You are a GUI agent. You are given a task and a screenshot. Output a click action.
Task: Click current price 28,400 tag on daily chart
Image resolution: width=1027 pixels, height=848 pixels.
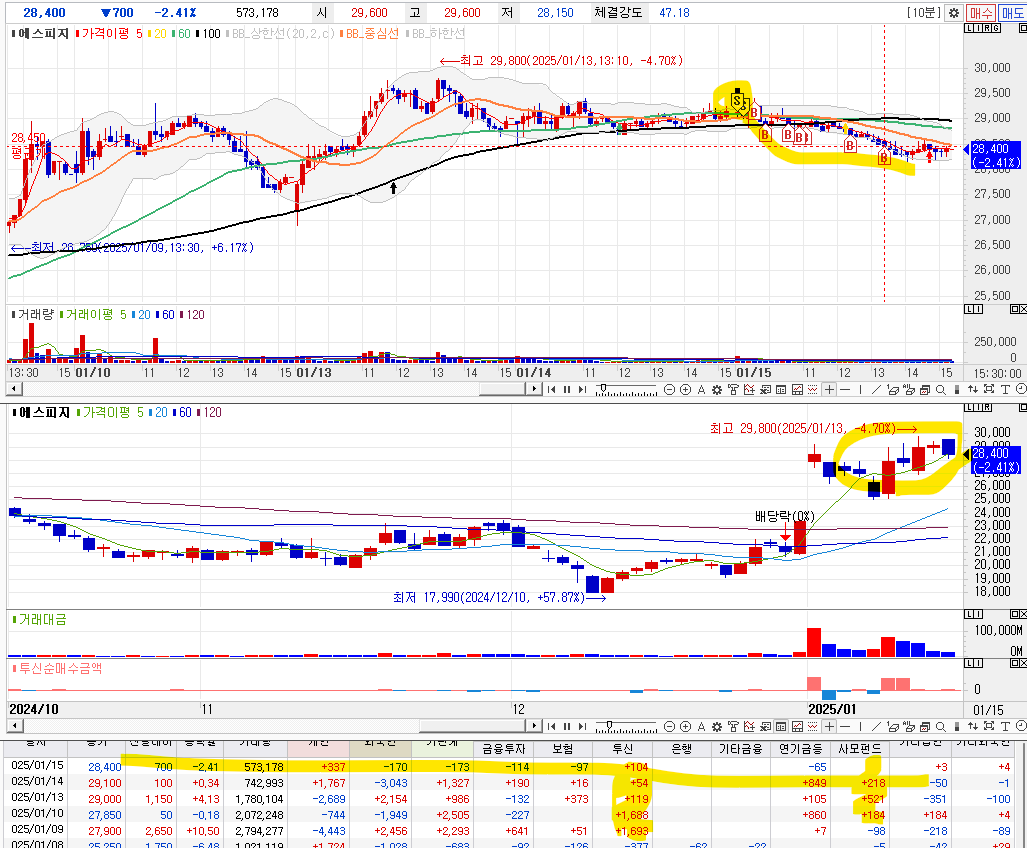pyautogui.click(x=996, y=460)
